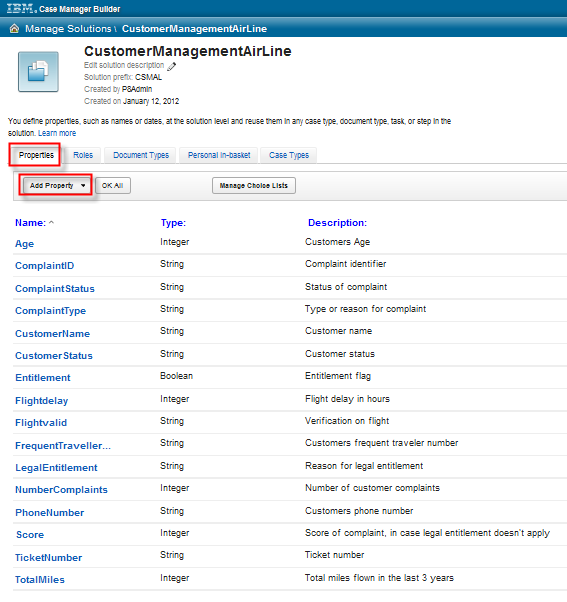Sort by the Type column header
Image resolution: width=567 pixels, height=602 pixels.
click(x=173, y=223)
